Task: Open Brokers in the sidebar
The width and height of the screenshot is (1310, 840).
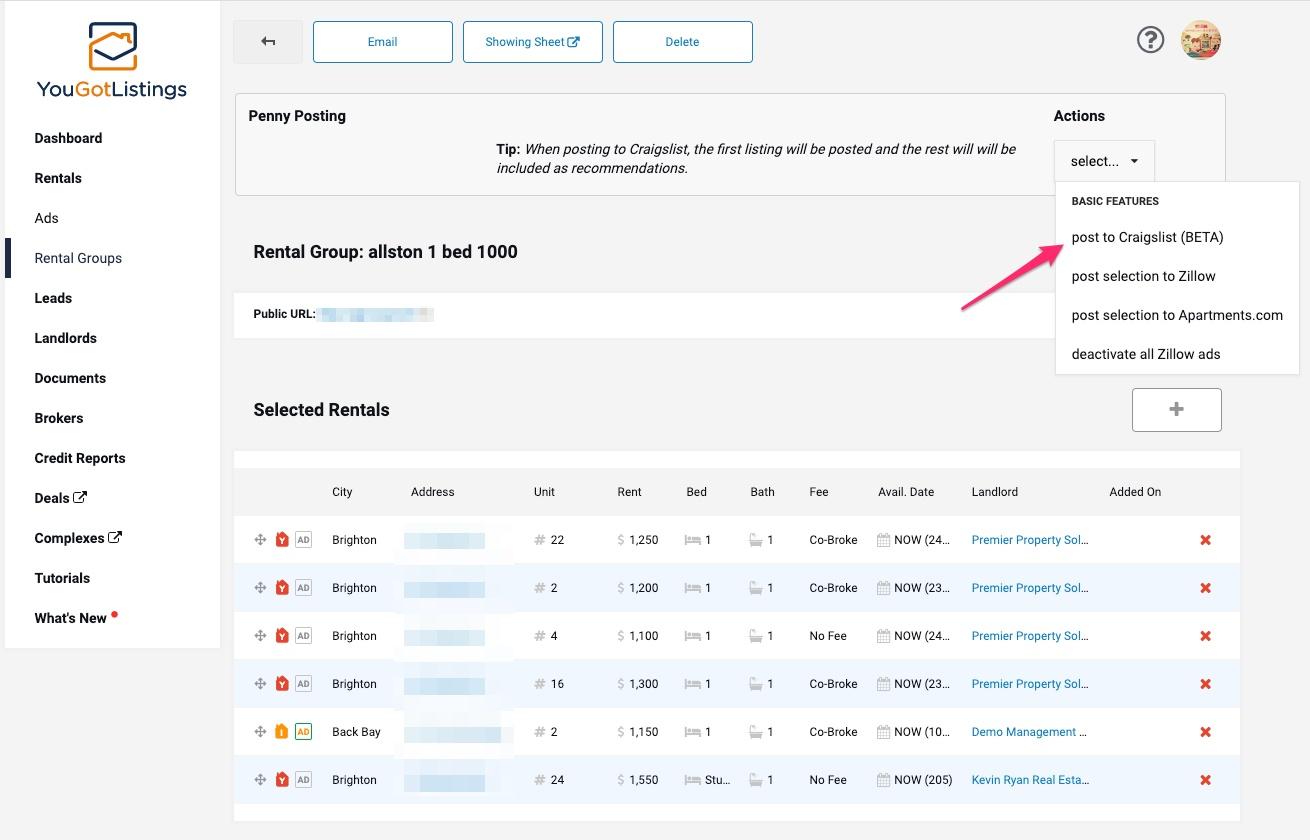Action: 59,418
